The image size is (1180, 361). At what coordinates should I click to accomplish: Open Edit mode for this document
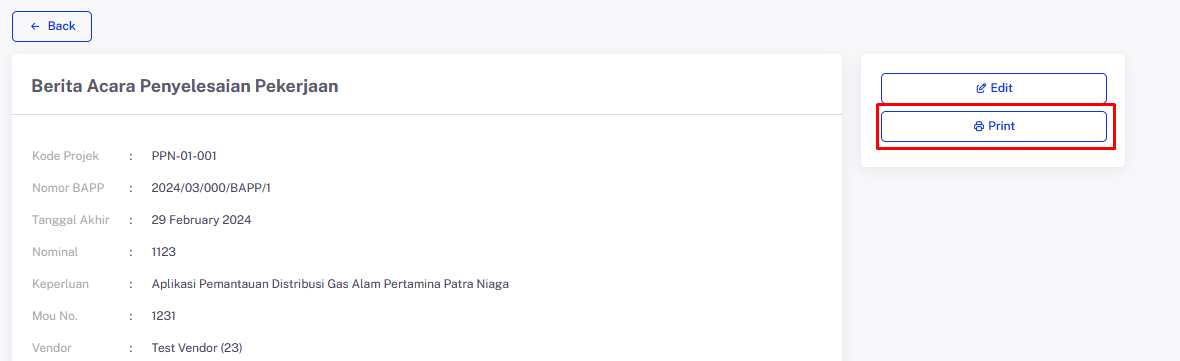993,88
